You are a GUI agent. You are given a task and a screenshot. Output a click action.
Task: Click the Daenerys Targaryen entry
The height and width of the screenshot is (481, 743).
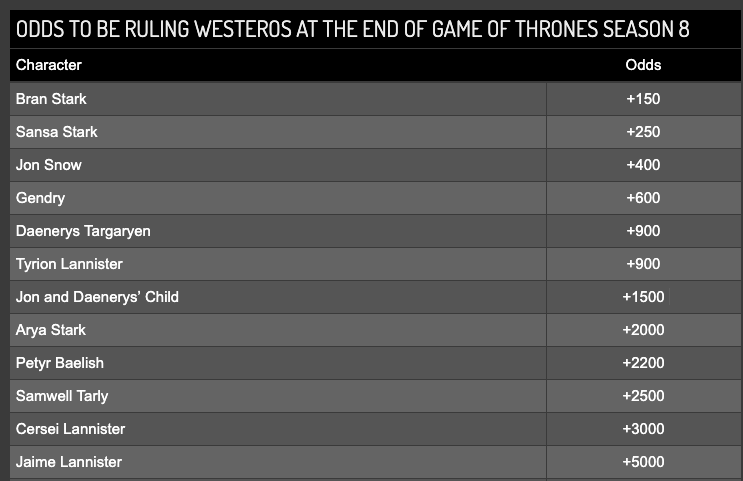pos(83,231)
